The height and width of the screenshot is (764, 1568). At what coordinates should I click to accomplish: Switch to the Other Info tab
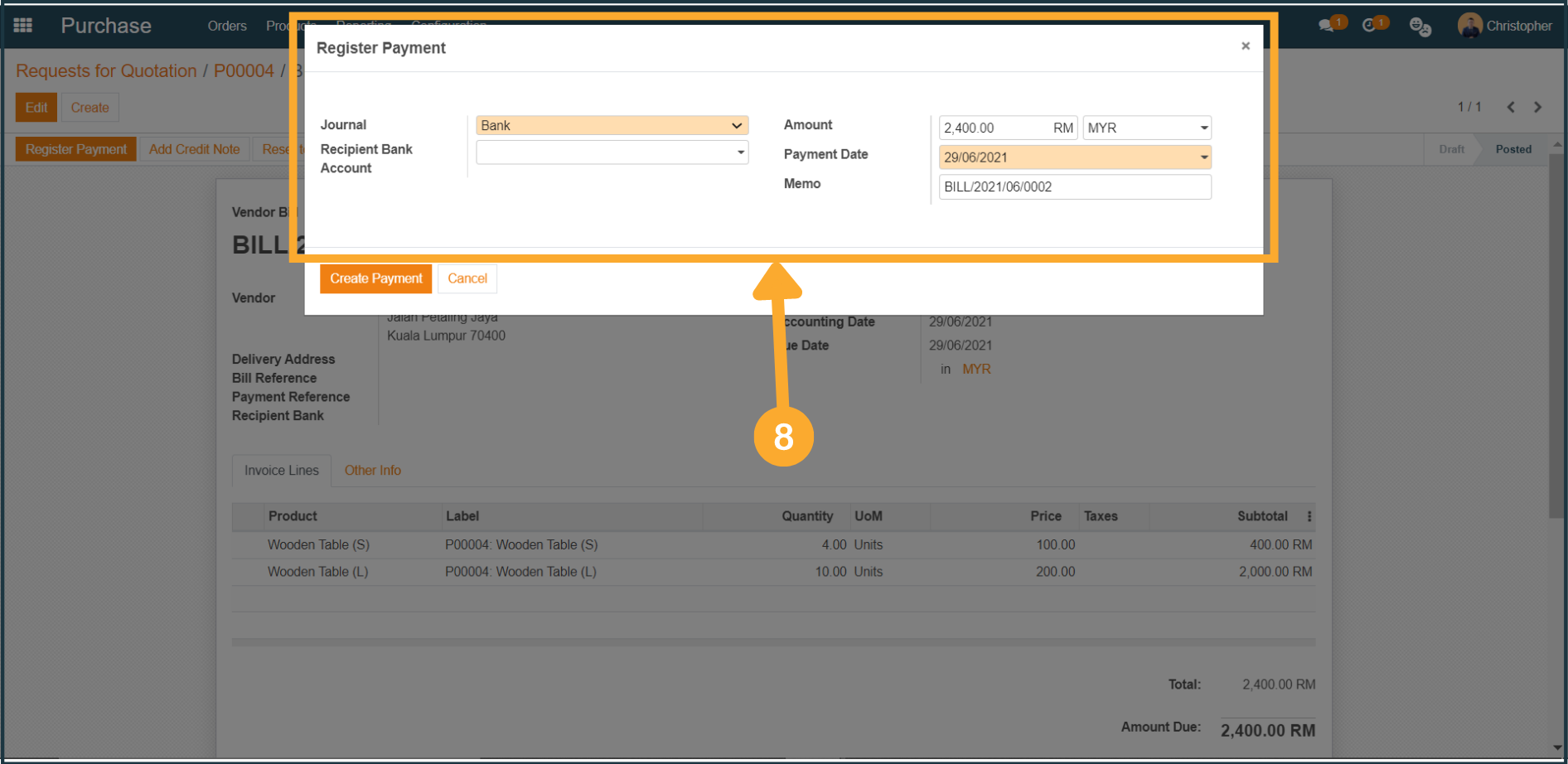[x=372, y=471]
